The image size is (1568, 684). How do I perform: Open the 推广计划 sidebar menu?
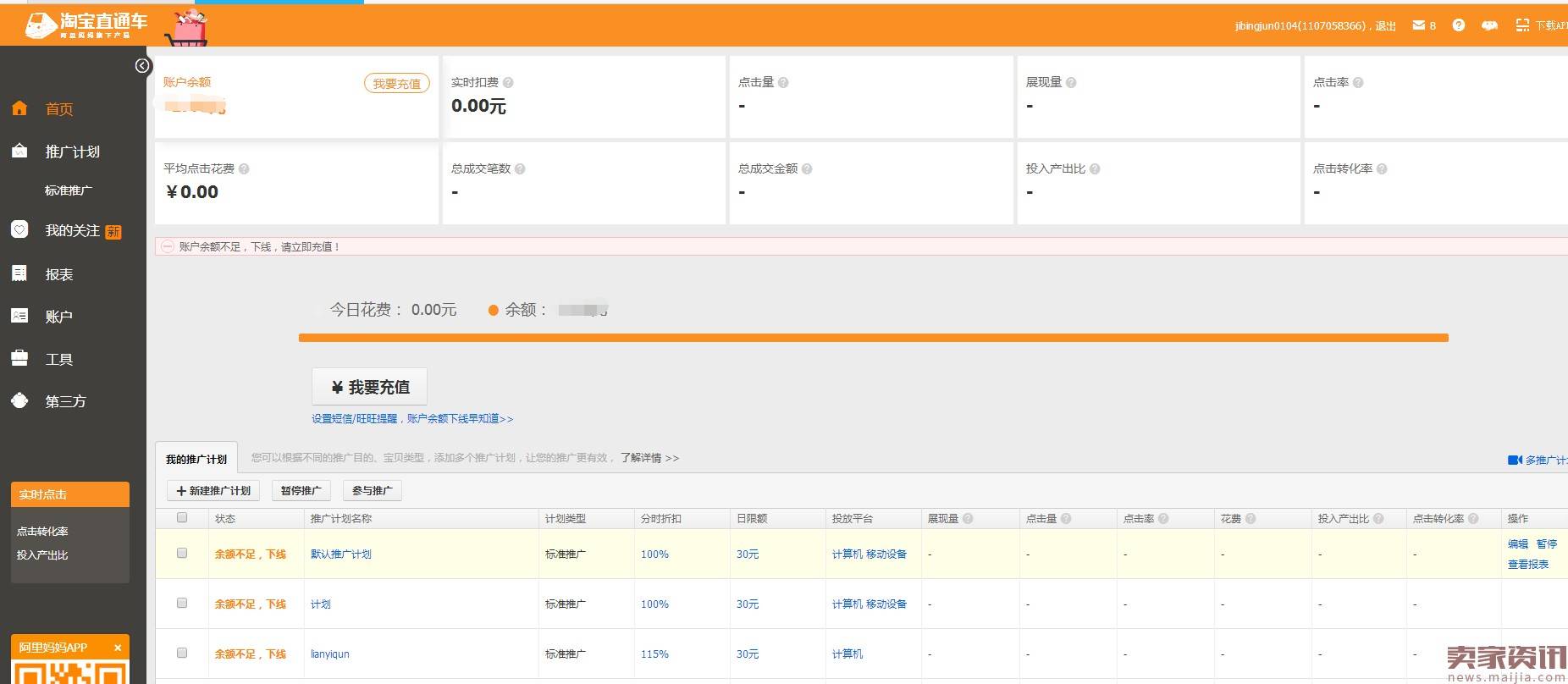pos(73,152)
